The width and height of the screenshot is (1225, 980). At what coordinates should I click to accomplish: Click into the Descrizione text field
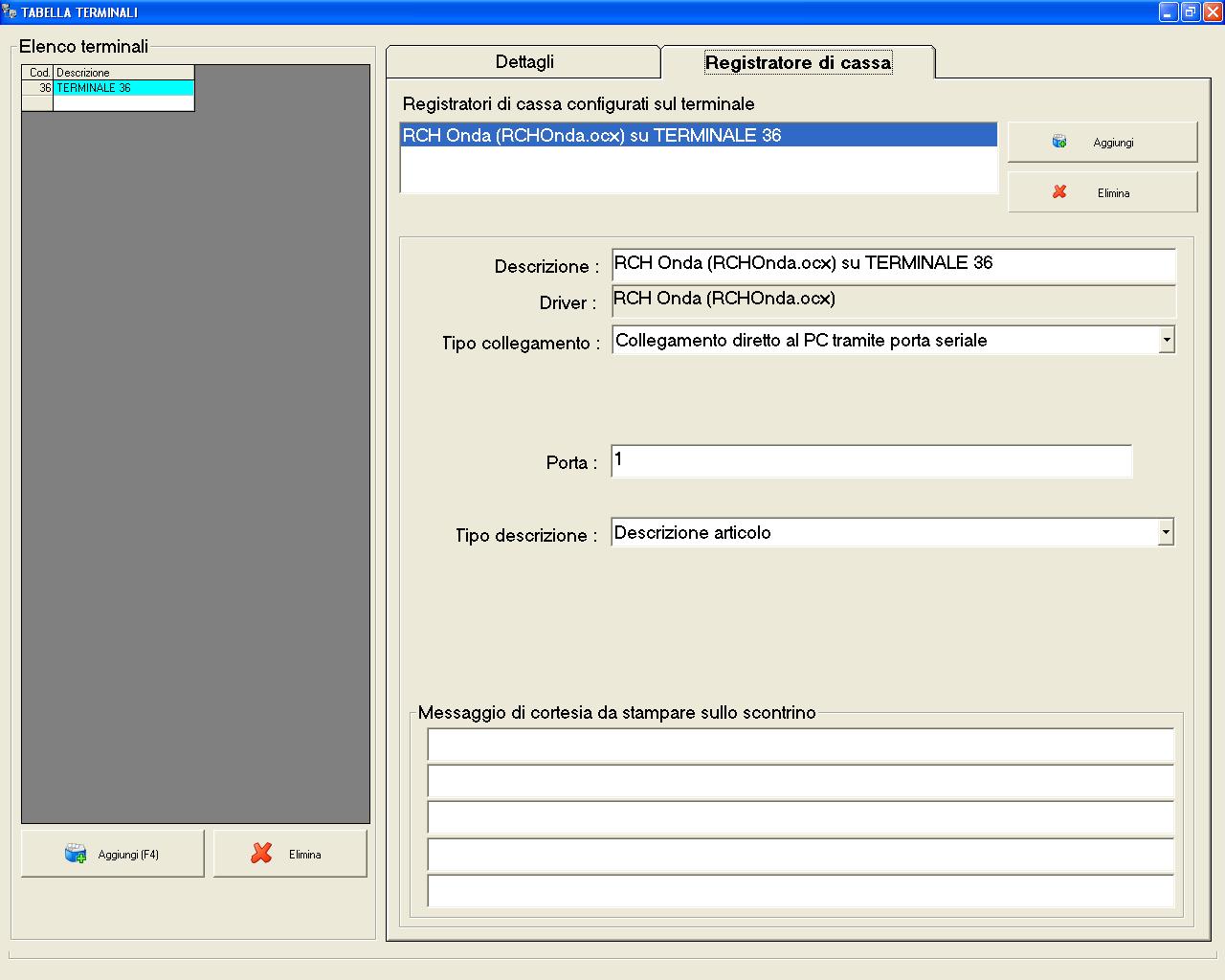(x=892, y=264)
